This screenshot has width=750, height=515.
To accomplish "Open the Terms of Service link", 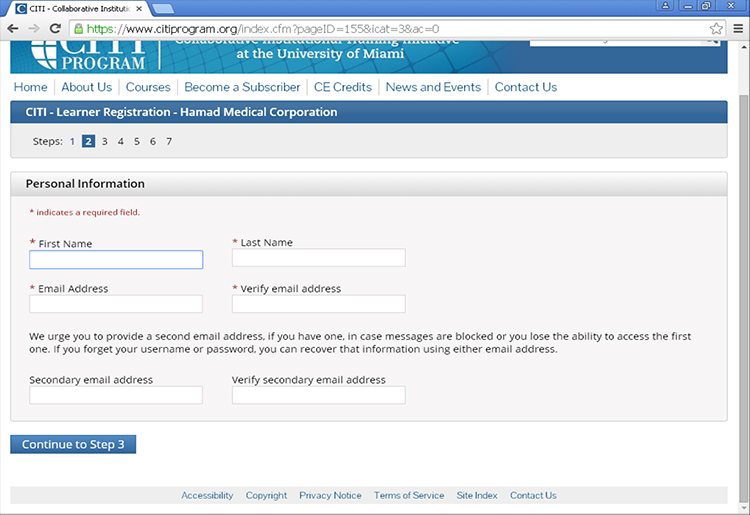I will click(x=409, y=495).
